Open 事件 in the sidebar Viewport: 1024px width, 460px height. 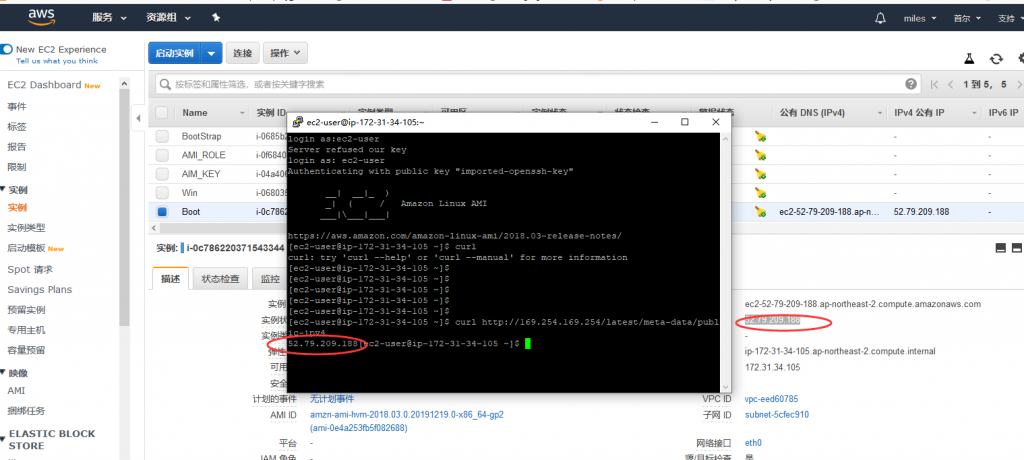click(x=17, y=107)
